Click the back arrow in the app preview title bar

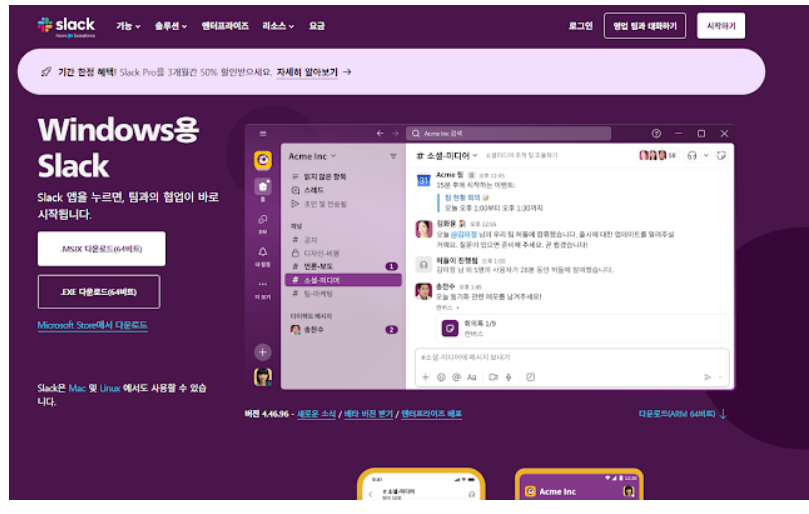[x=380, y=134]
